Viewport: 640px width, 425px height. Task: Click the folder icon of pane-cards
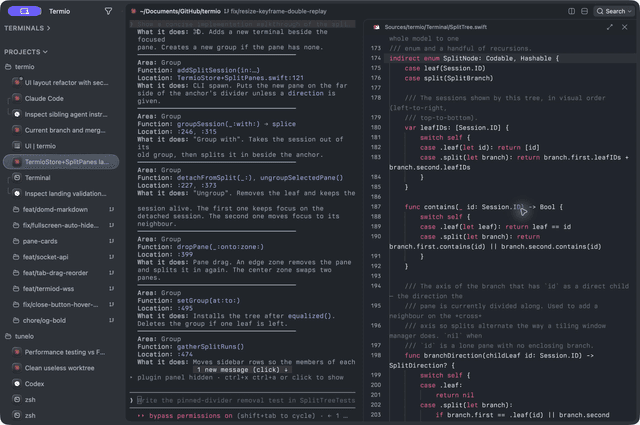click(16, 241)
